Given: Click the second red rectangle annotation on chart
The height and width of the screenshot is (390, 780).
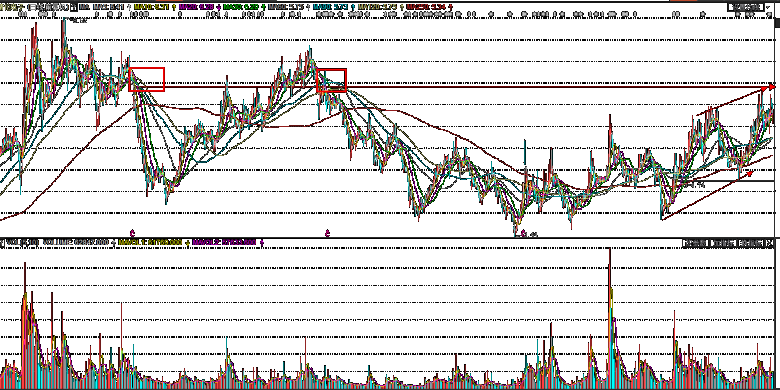Looking at the screenshot, I should 331,81.
